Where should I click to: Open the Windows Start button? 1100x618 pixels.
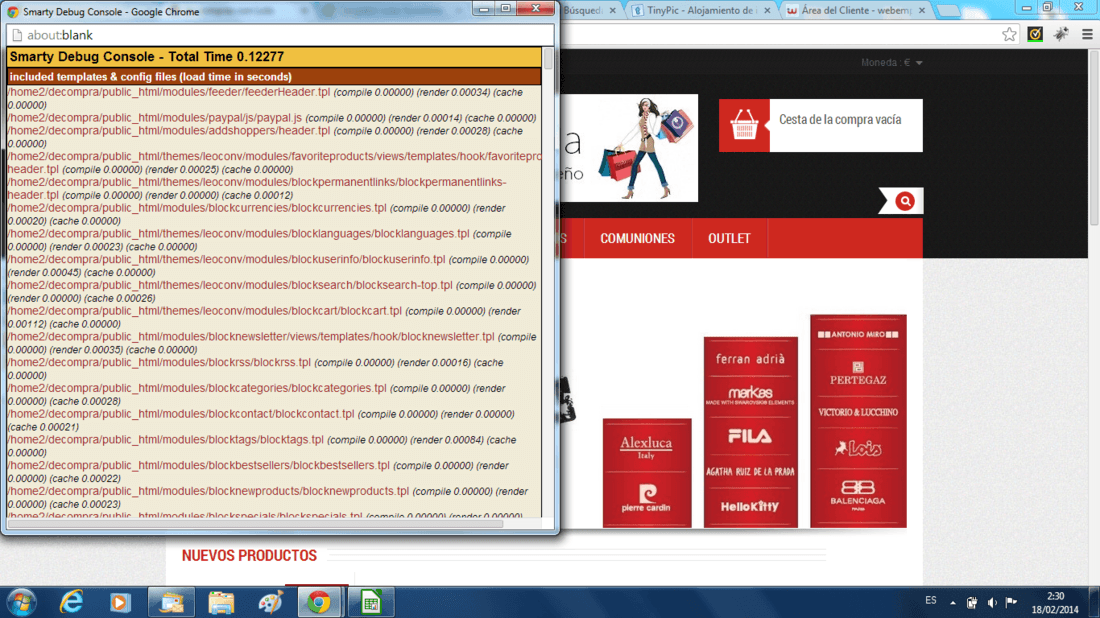point(22,603)
